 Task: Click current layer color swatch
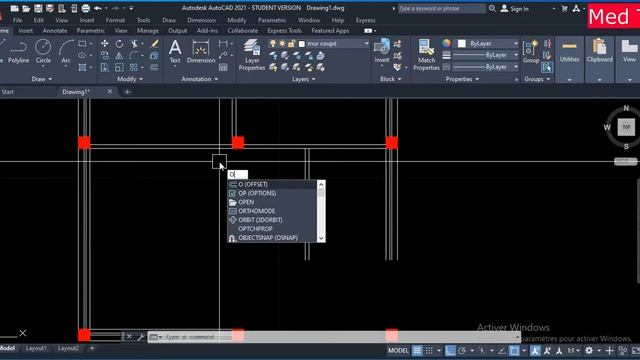click(302, 44)
